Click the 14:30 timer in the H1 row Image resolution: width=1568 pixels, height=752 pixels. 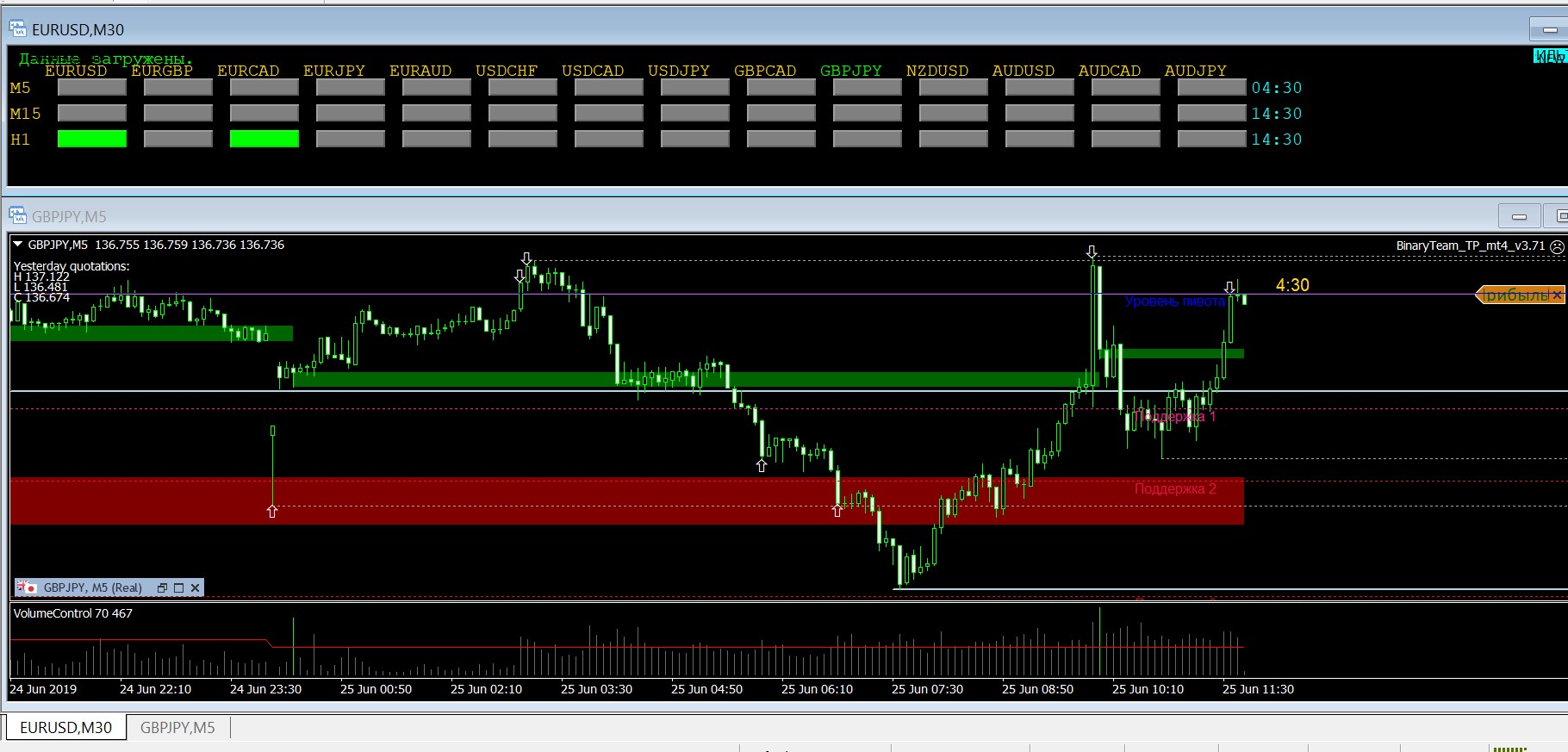point(1277,140)
